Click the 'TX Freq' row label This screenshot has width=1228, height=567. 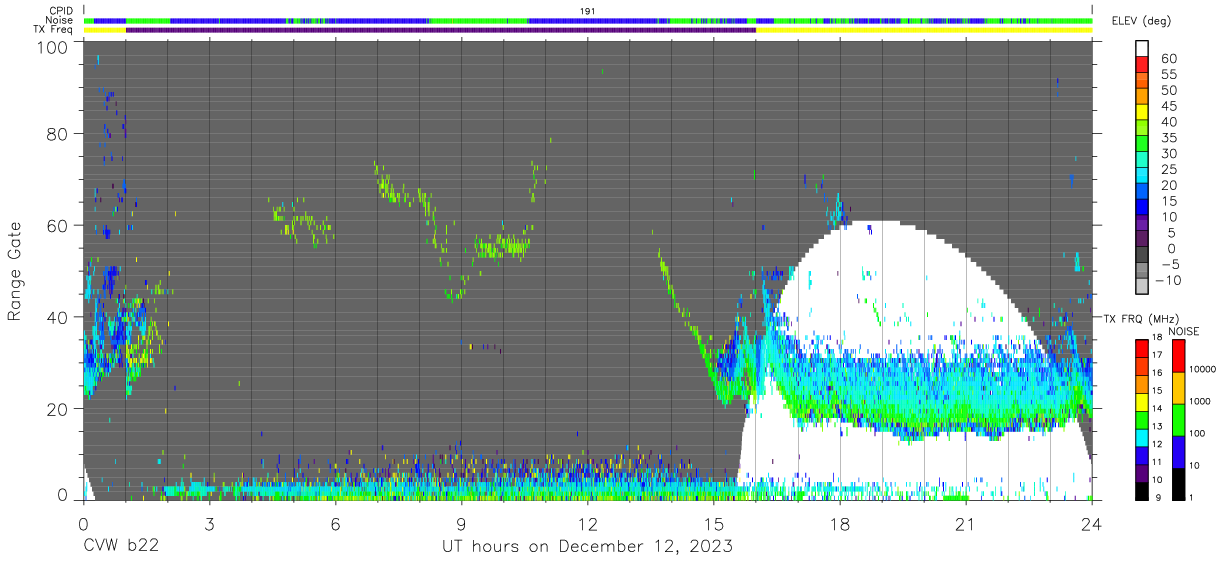click(x=53, y=30)
